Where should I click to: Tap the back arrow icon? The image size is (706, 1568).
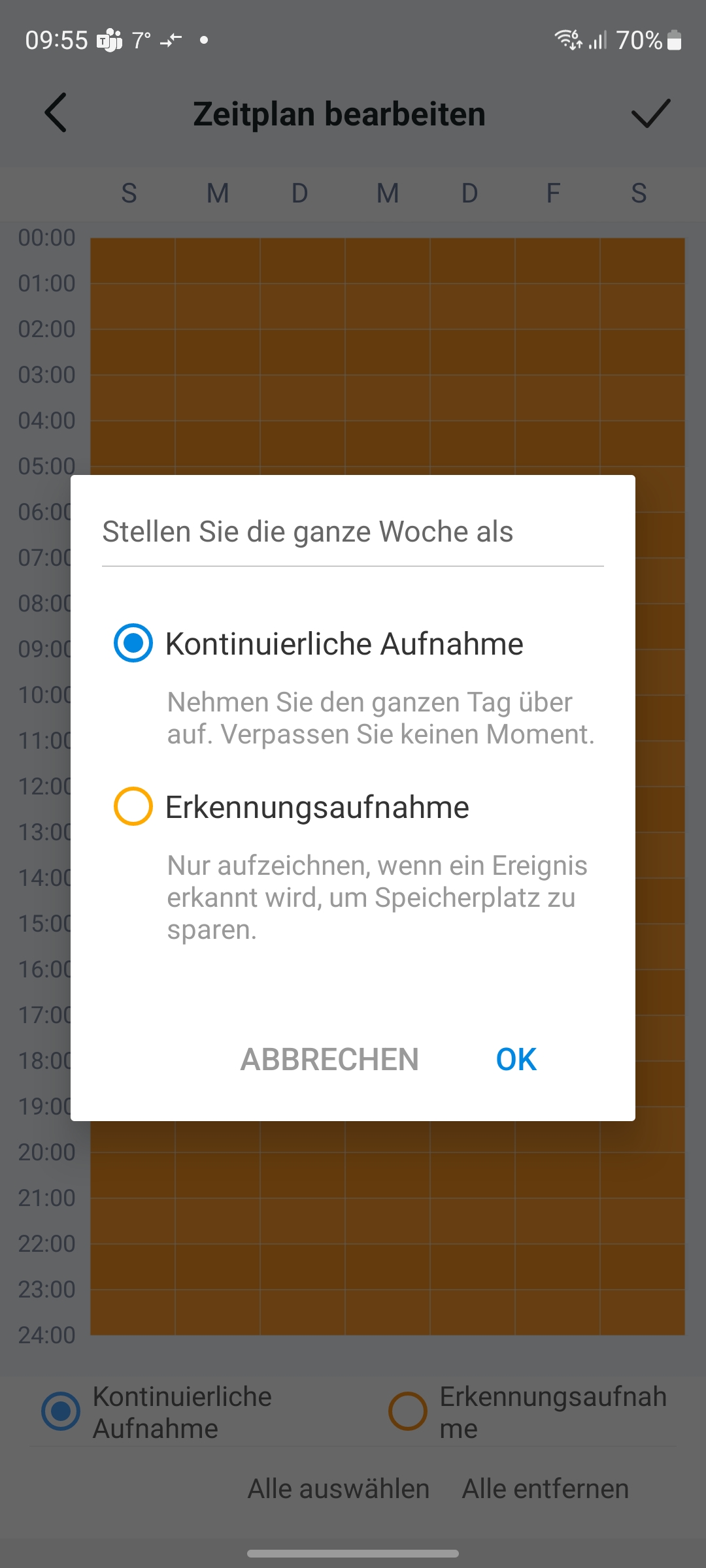click(56, 113)
